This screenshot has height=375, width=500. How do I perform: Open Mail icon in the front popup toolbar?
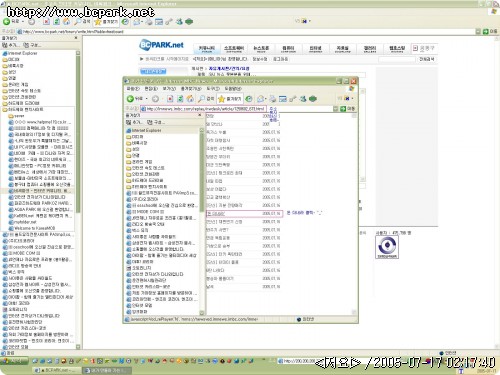coord(260,99)
